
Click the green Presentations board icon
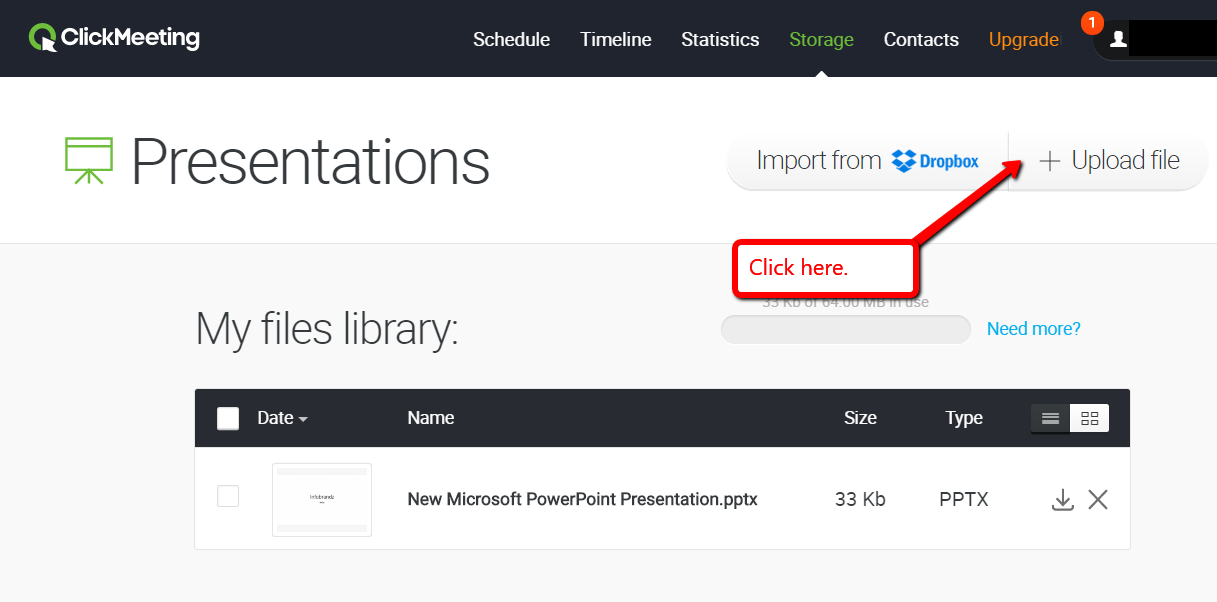90,160
